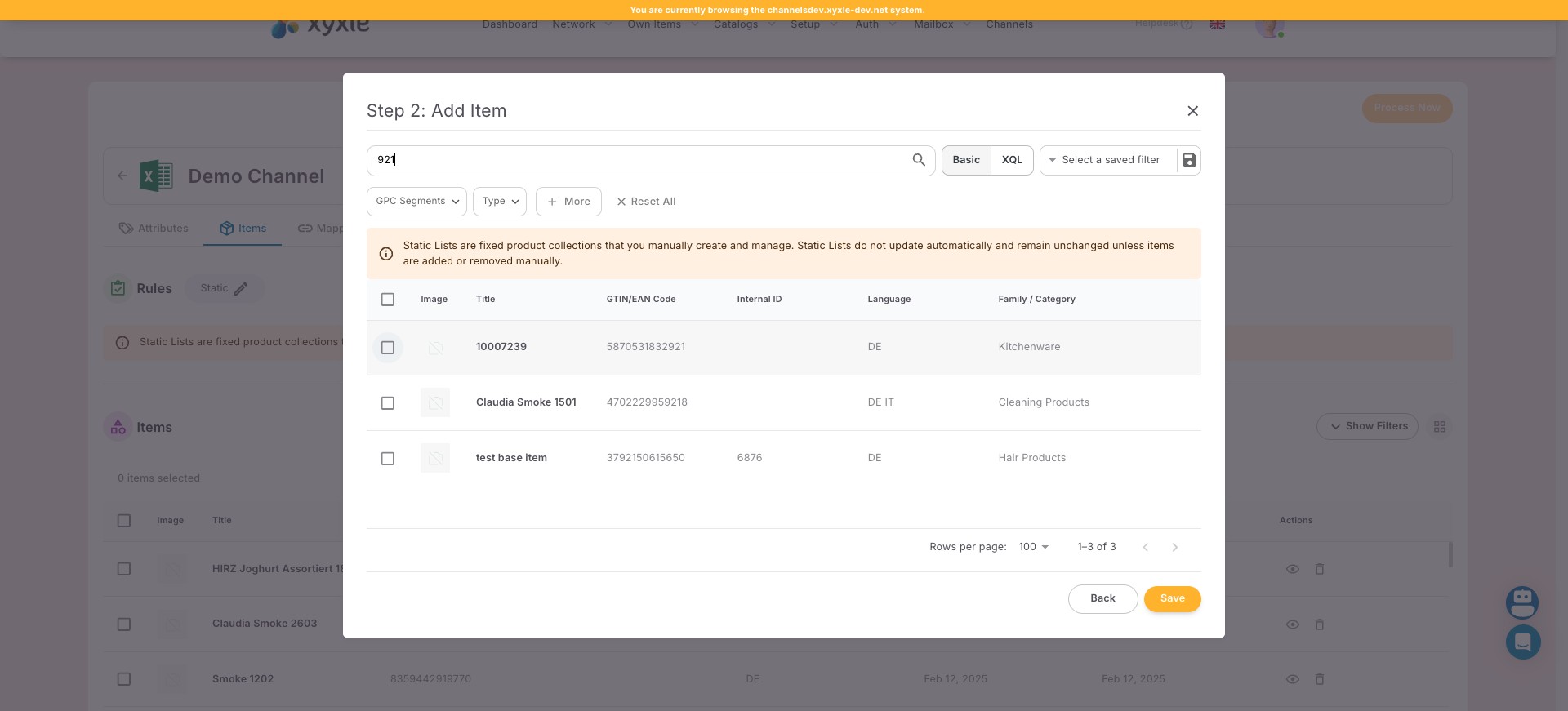Close the Add Item dialog

pos(1192,111)
